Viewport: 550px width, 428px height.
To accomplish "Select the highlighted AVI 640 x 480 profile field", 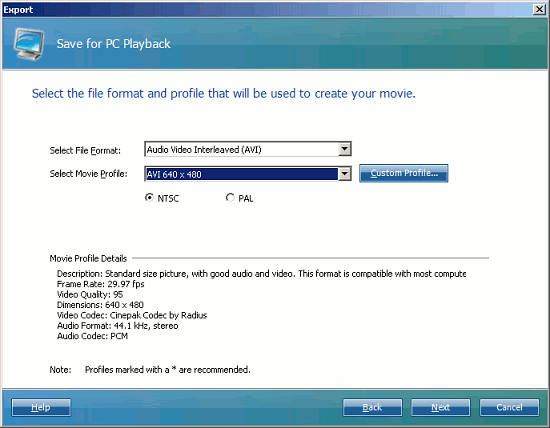I will point(242,174).
